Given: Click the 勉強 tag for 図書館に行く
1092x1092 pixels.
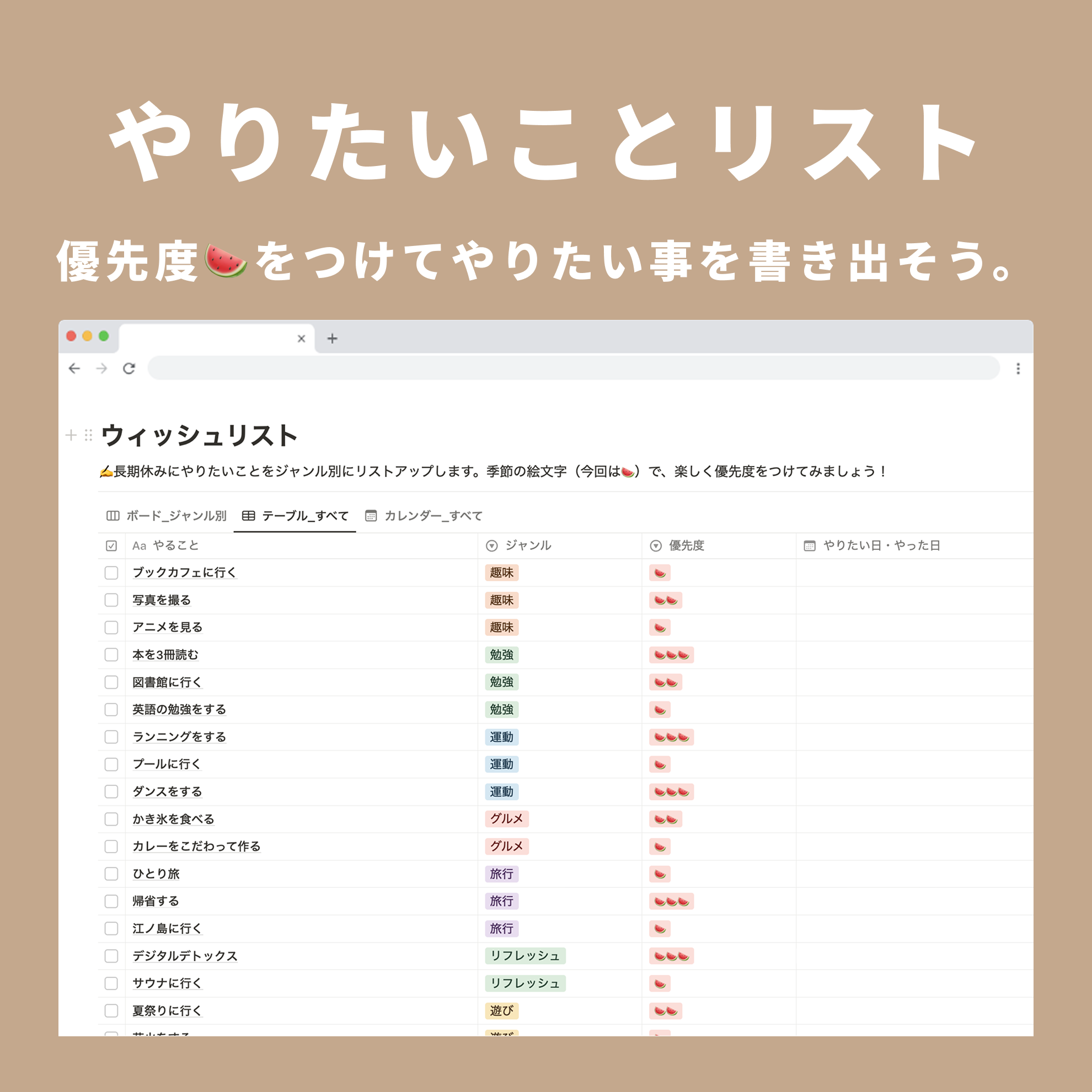Looking at the screenshot, I should pos(501,682).
